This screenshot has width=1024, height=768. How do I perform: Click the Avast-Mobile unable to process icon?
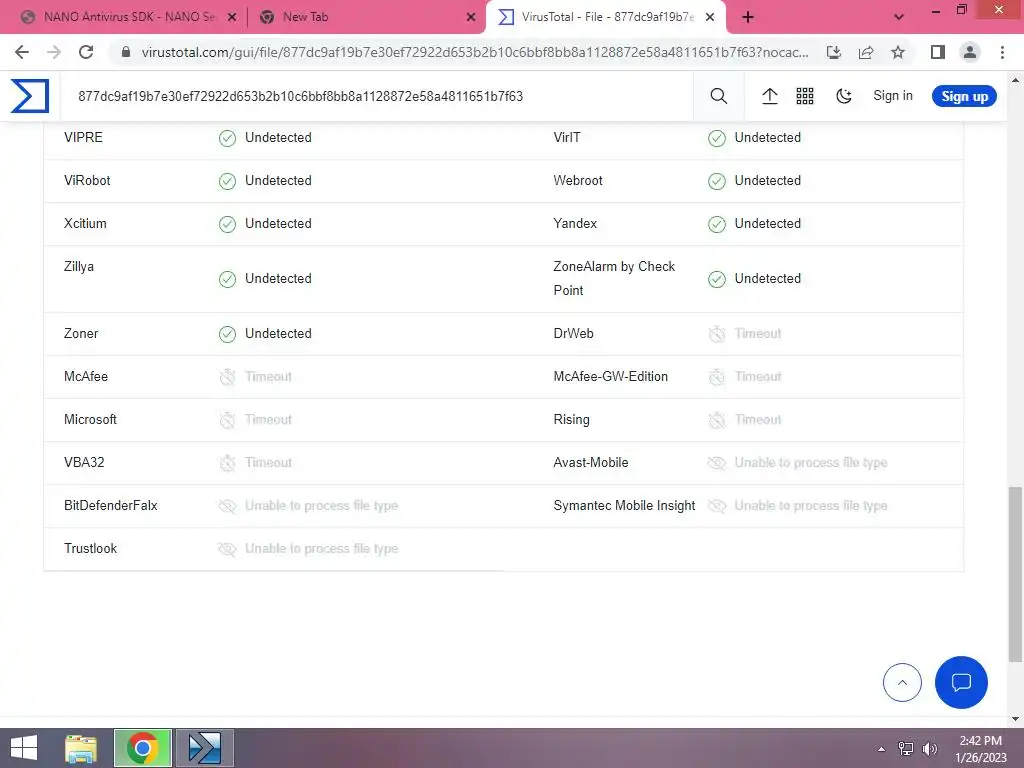tap(716, 464)
